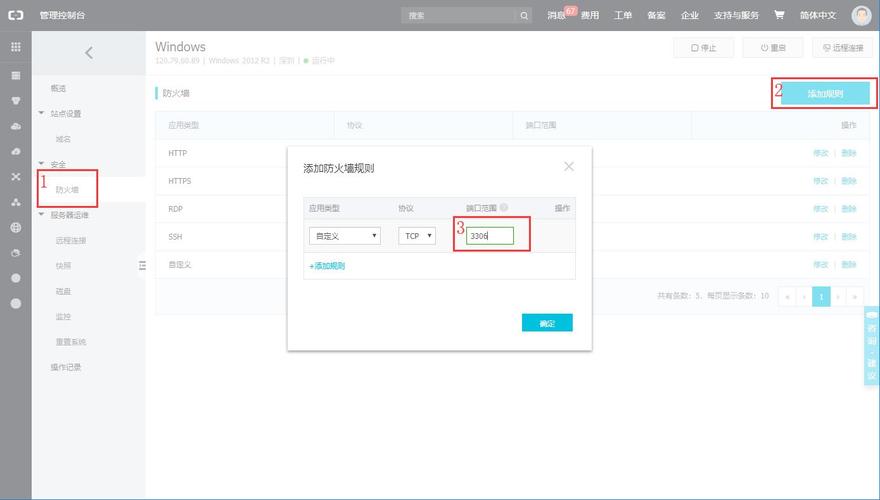
Task: Click 删除 for the HTTPS rule
Action: point(849,181)
